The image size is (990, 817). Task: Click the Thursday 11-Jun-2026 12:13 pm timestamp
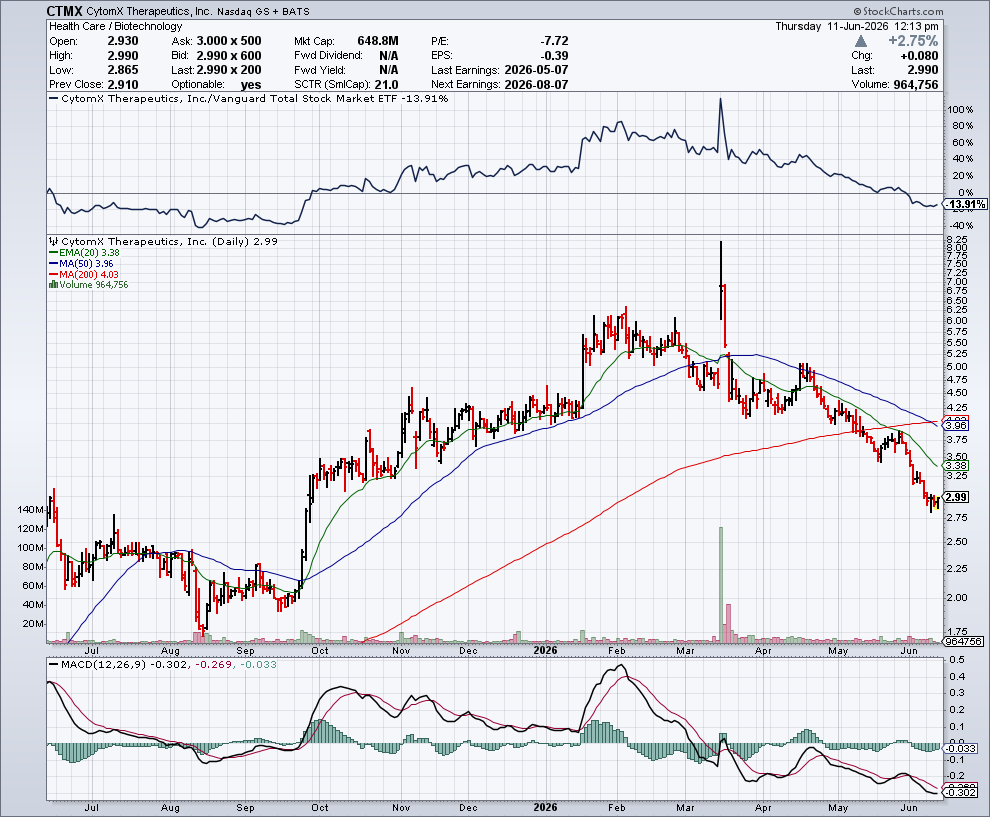tap(857, 26)
